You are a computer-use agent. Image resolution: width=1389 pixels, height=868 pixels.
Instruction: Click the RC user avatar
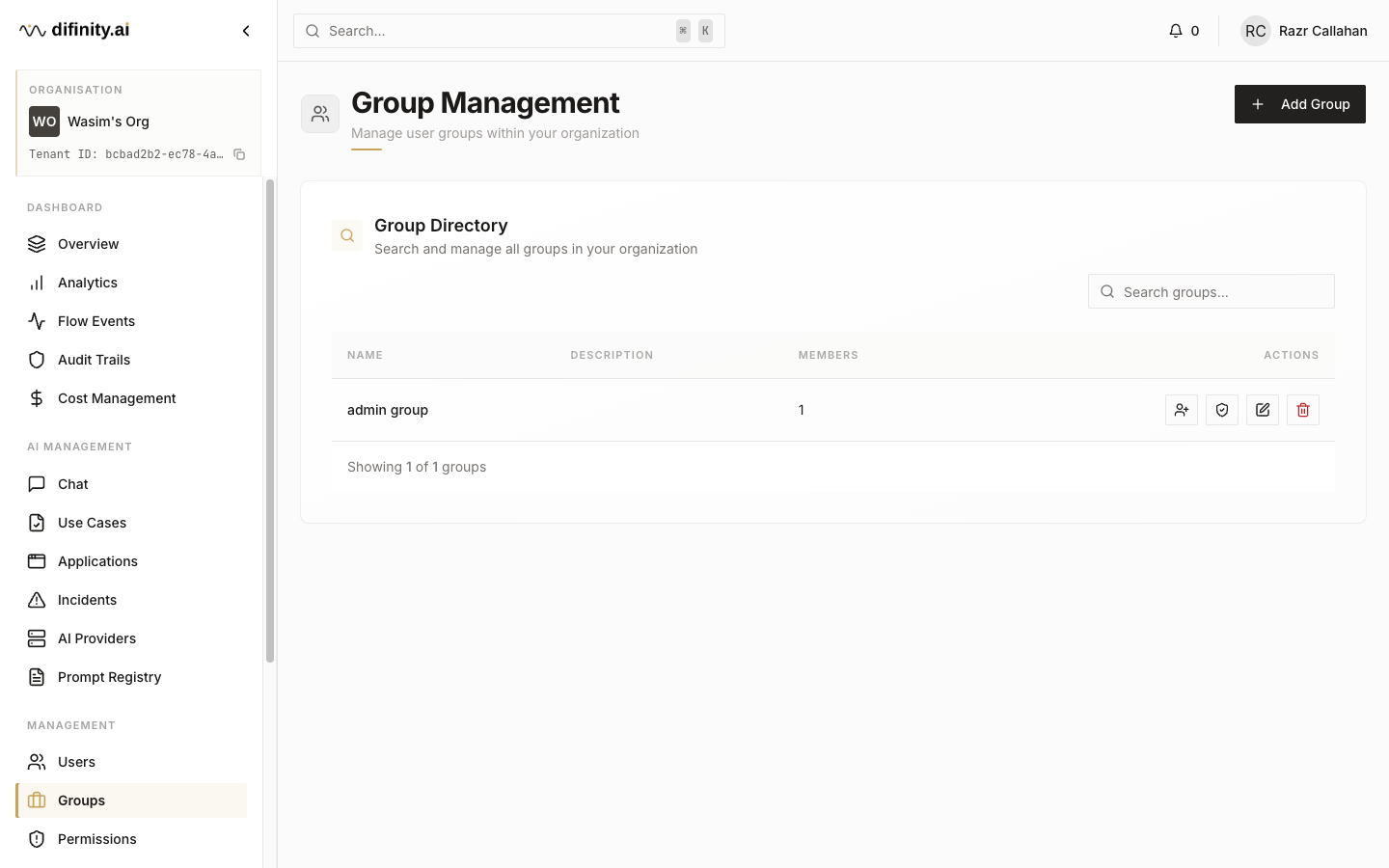(x=1256, y=31)
